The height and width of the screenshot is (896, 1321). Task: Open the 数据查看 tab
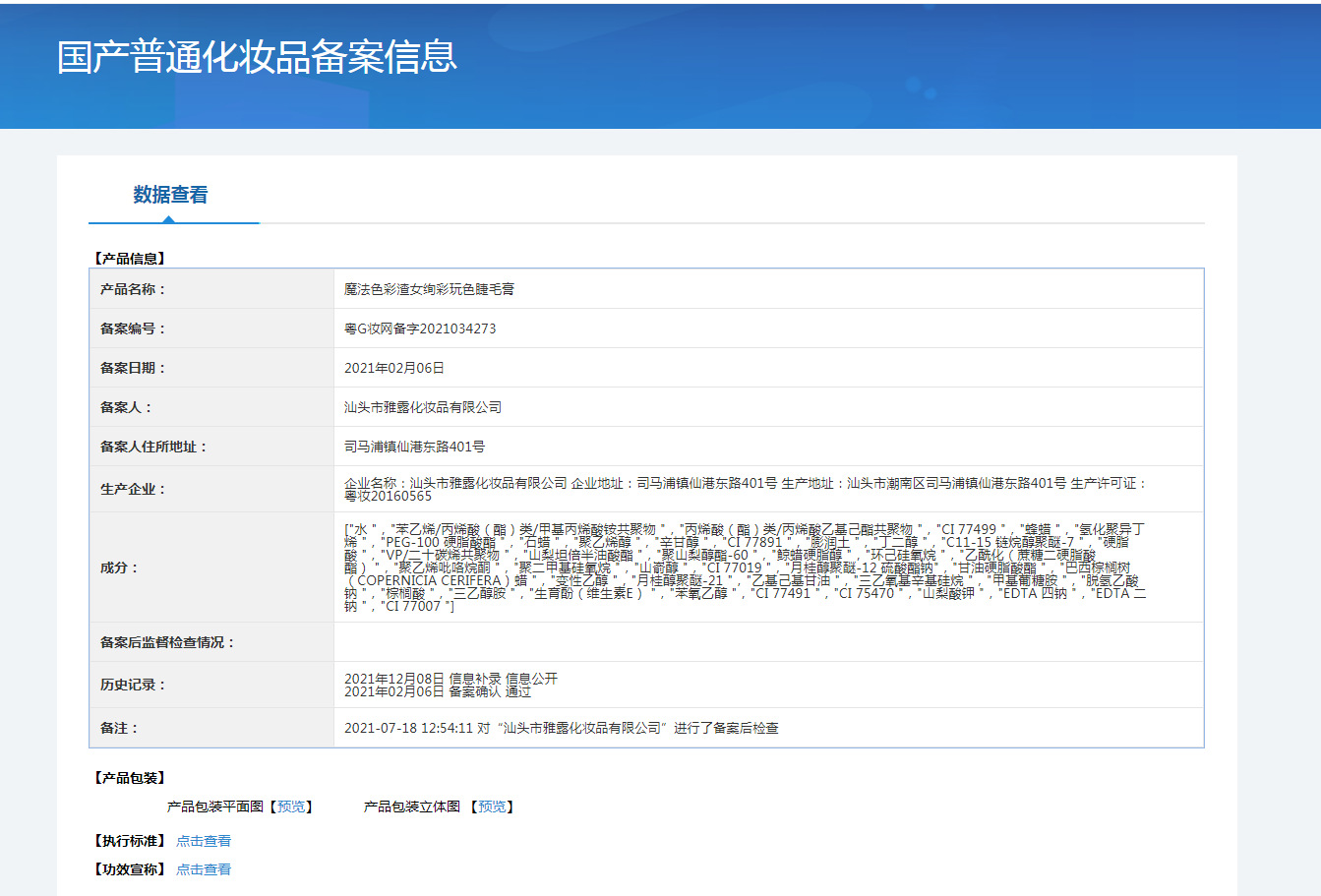(171, 195)
